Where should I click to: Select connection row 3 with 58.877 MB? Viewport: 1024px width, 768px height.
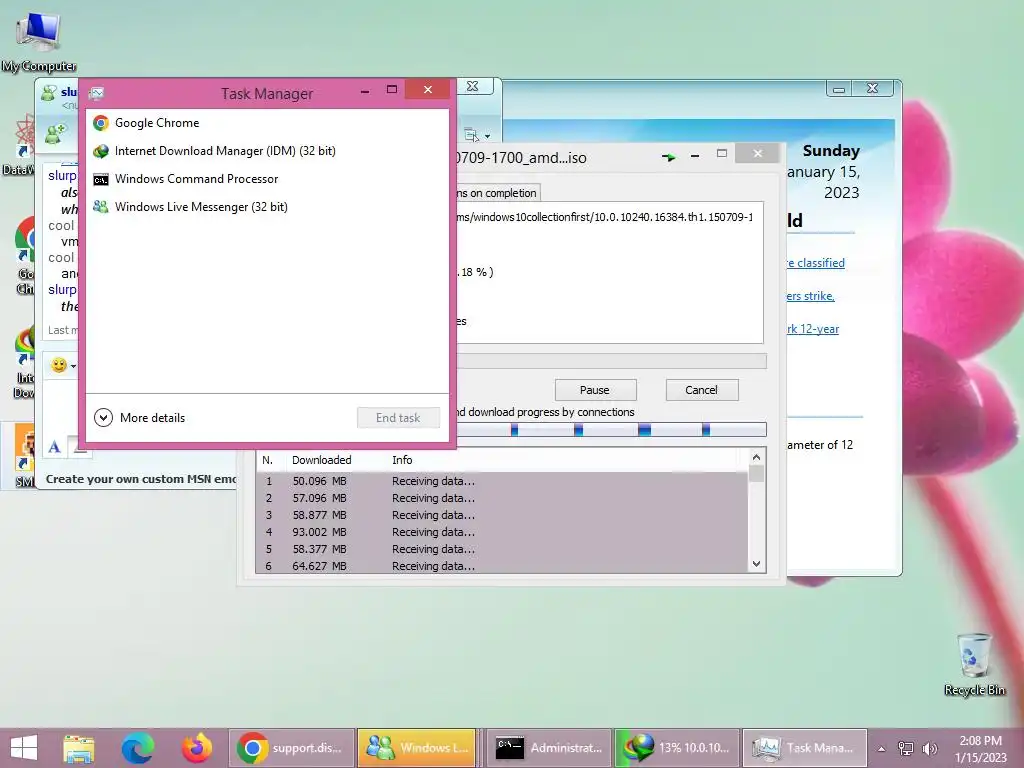[x=502, y=515]
